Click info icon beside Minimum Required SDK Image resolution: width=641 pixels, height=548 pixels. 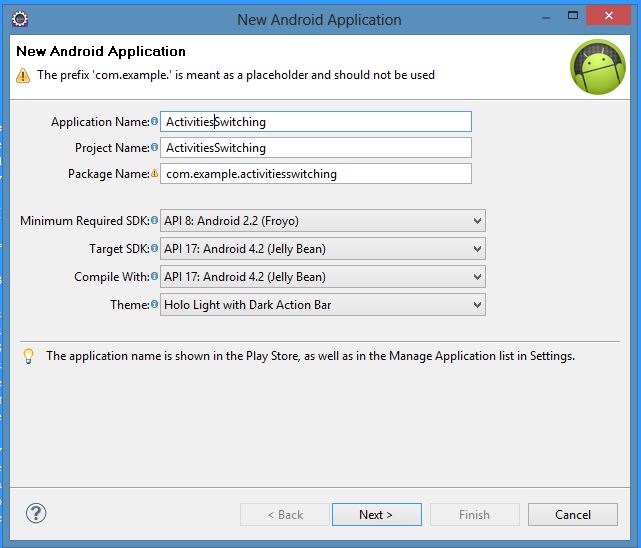(x=155, y=221)
